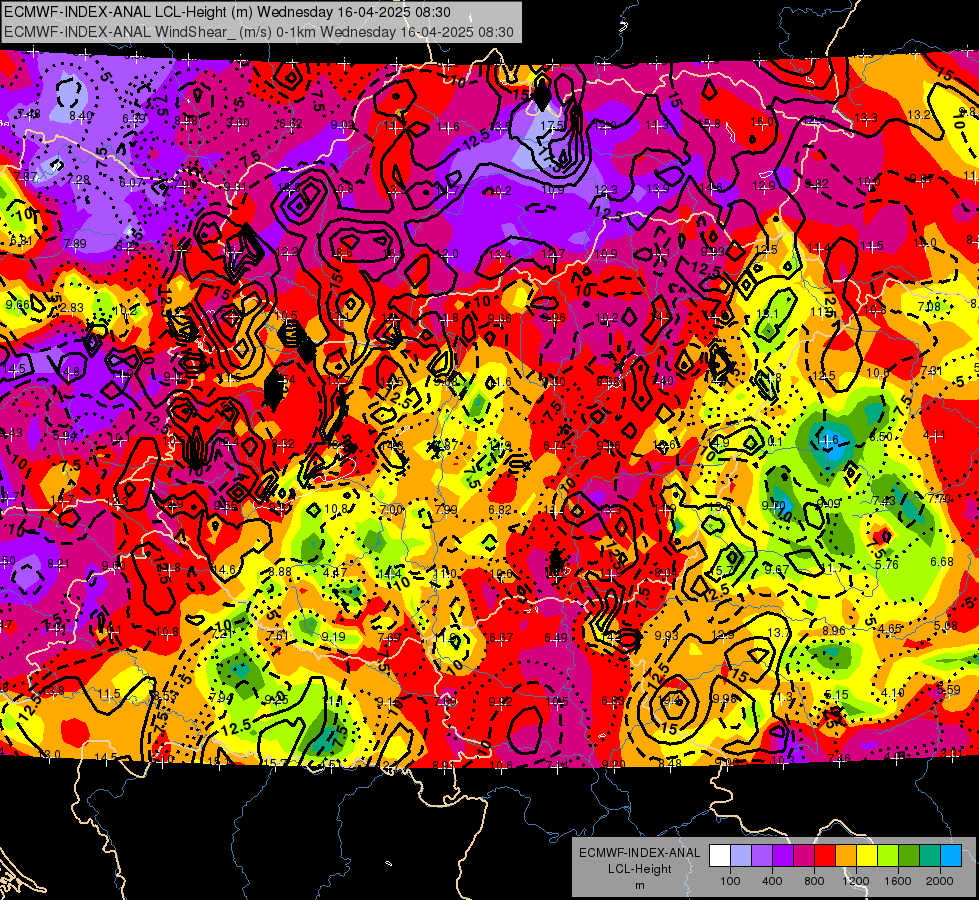Screen dimensions: 979x900
Task: Click the 8.04 grid value
Action: [665, 572]
